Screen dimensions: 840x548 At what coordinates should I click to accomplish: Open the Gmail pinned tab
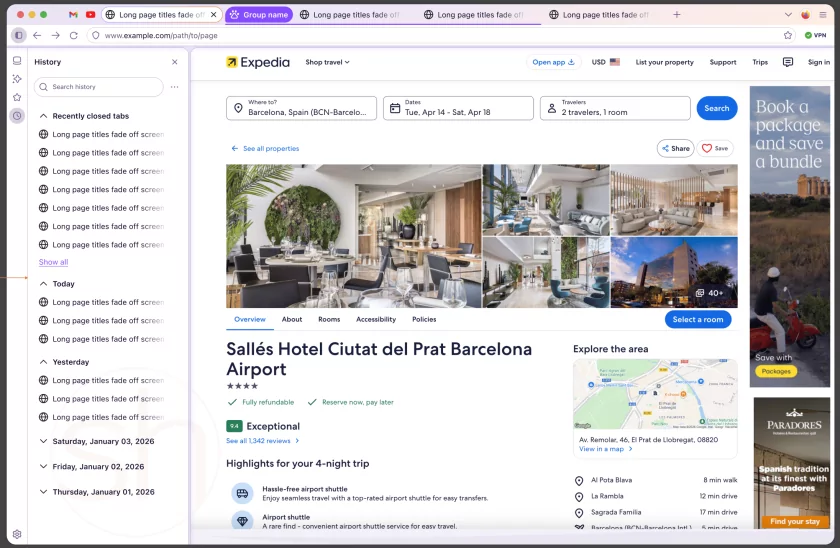(x=74, y=15)
